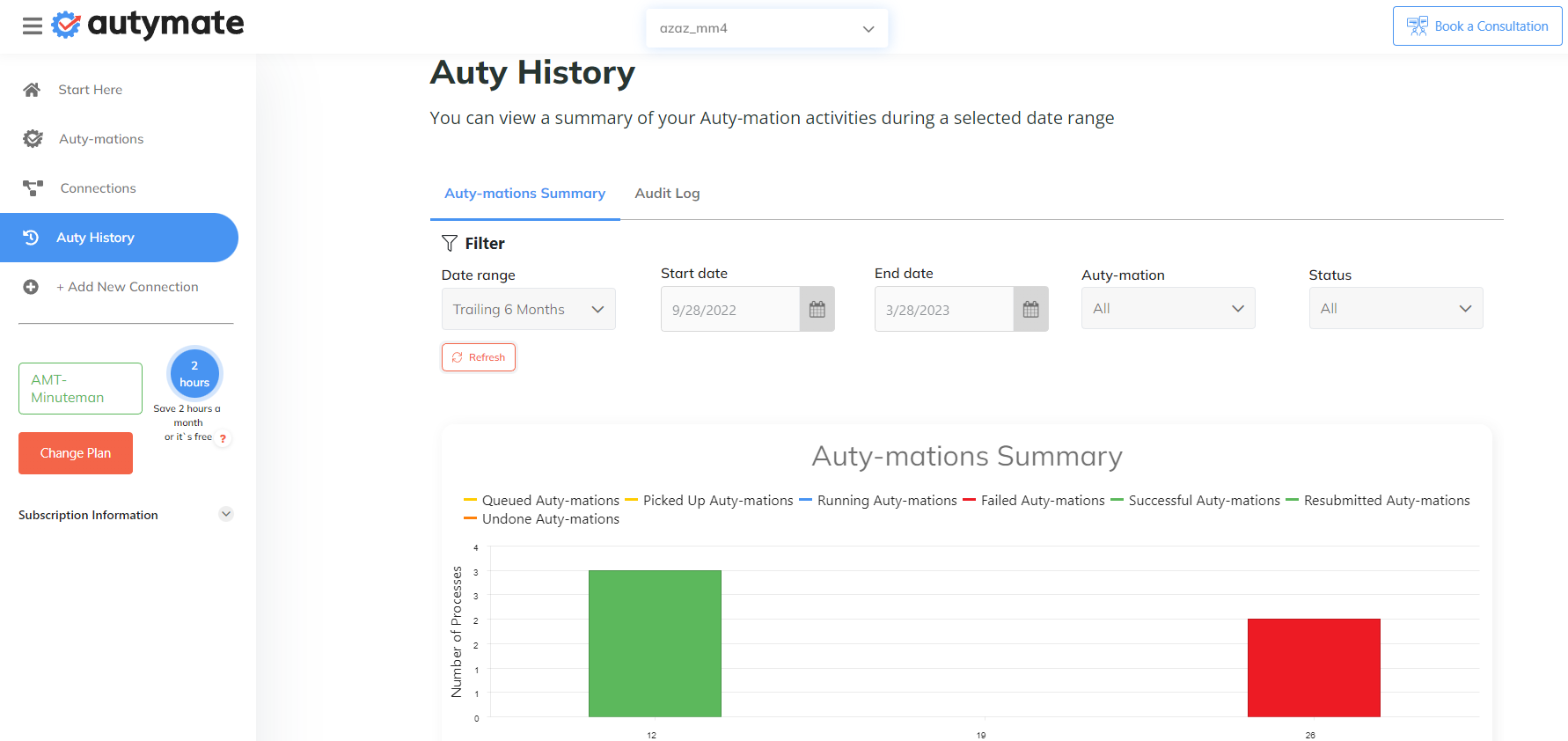Viewport: 1568px width, 741px height.
Task: Click the Start date input field
Action: click(730, 310)
